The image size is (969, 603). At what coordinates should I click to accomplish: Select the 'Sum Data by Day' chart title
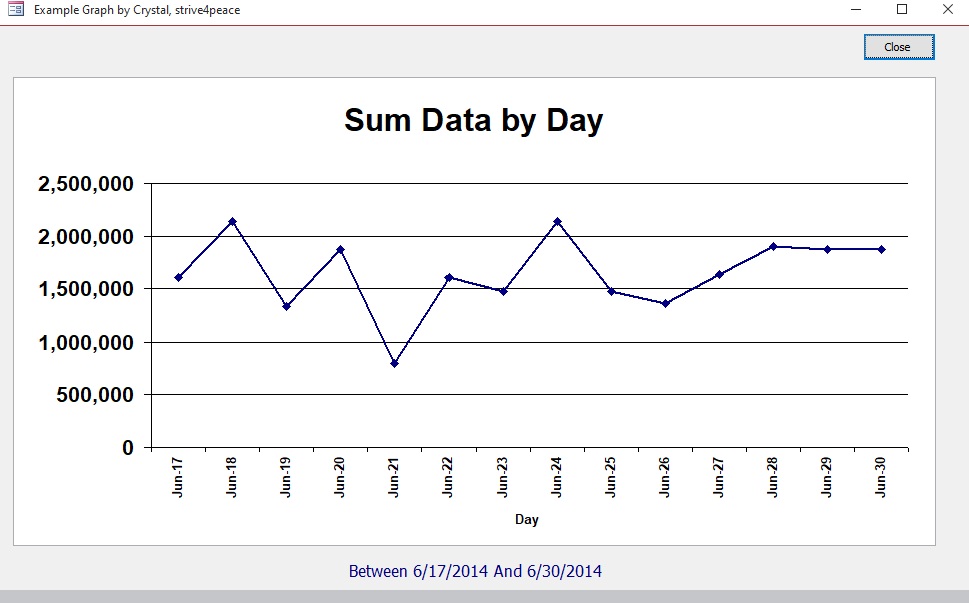tap(473, 120)
